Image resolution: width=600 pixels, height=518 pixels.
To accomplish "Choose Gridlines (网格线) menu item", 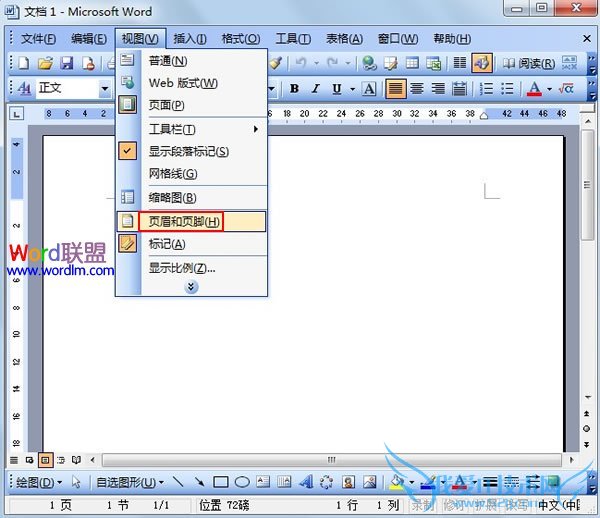I will 192,174.
